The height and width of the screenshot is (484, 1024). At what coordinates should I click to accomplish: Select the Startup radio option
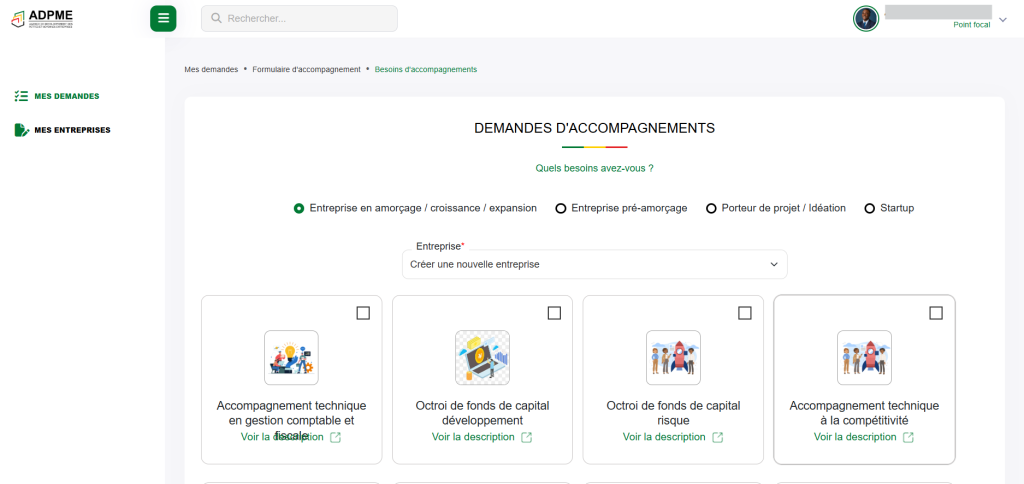click(870, 208)
